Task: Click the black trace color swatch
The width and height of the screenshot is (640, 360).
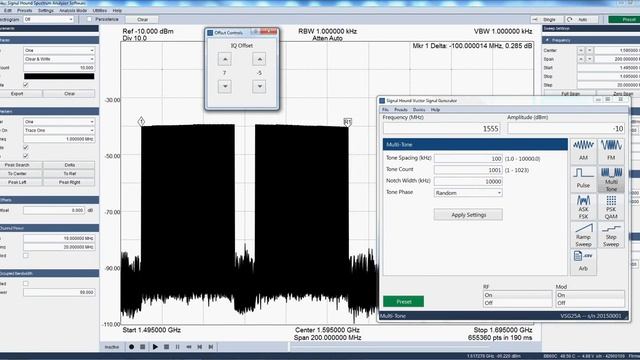Action: click(x=59, y=76)
